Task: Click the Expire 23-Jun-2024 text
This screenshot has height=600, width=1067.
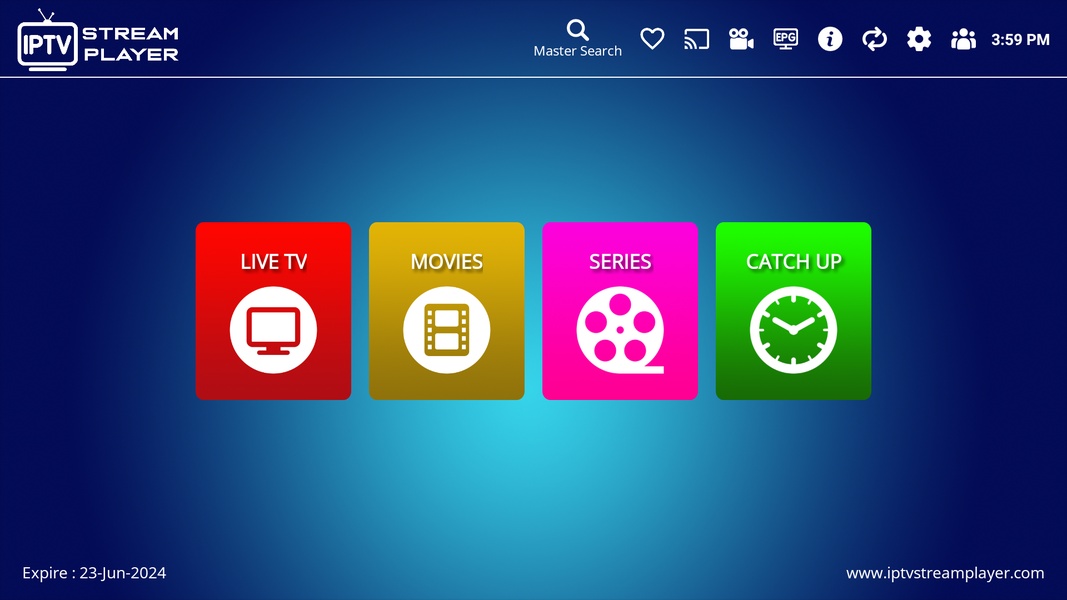Action: pos(94,573)
